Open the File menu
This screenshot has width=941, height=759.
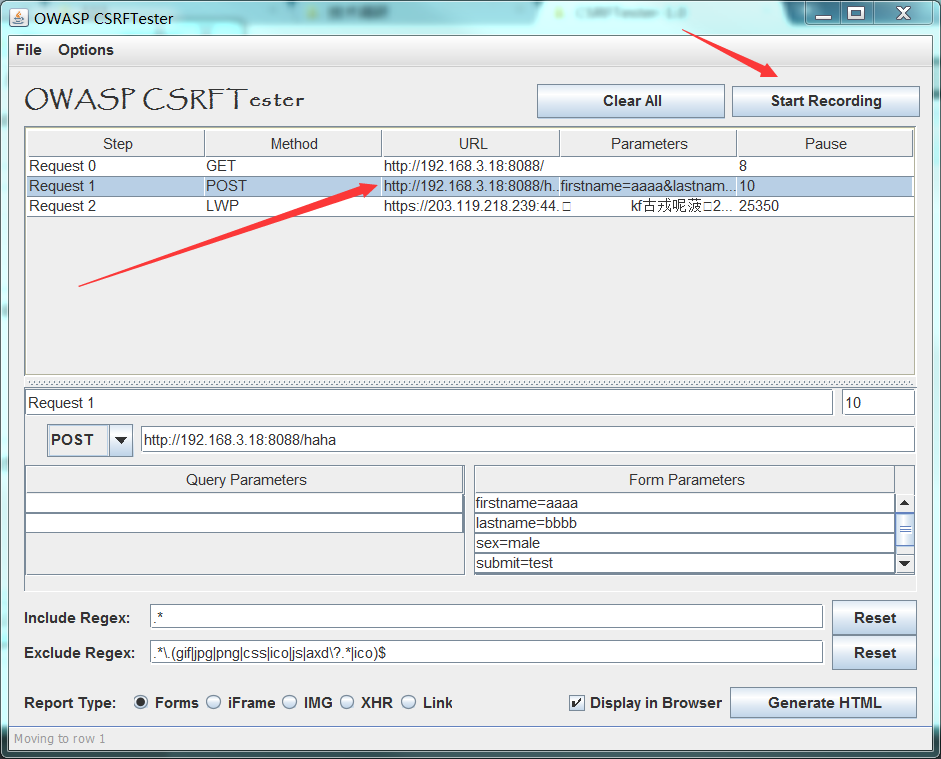click(x=27, y=49)
